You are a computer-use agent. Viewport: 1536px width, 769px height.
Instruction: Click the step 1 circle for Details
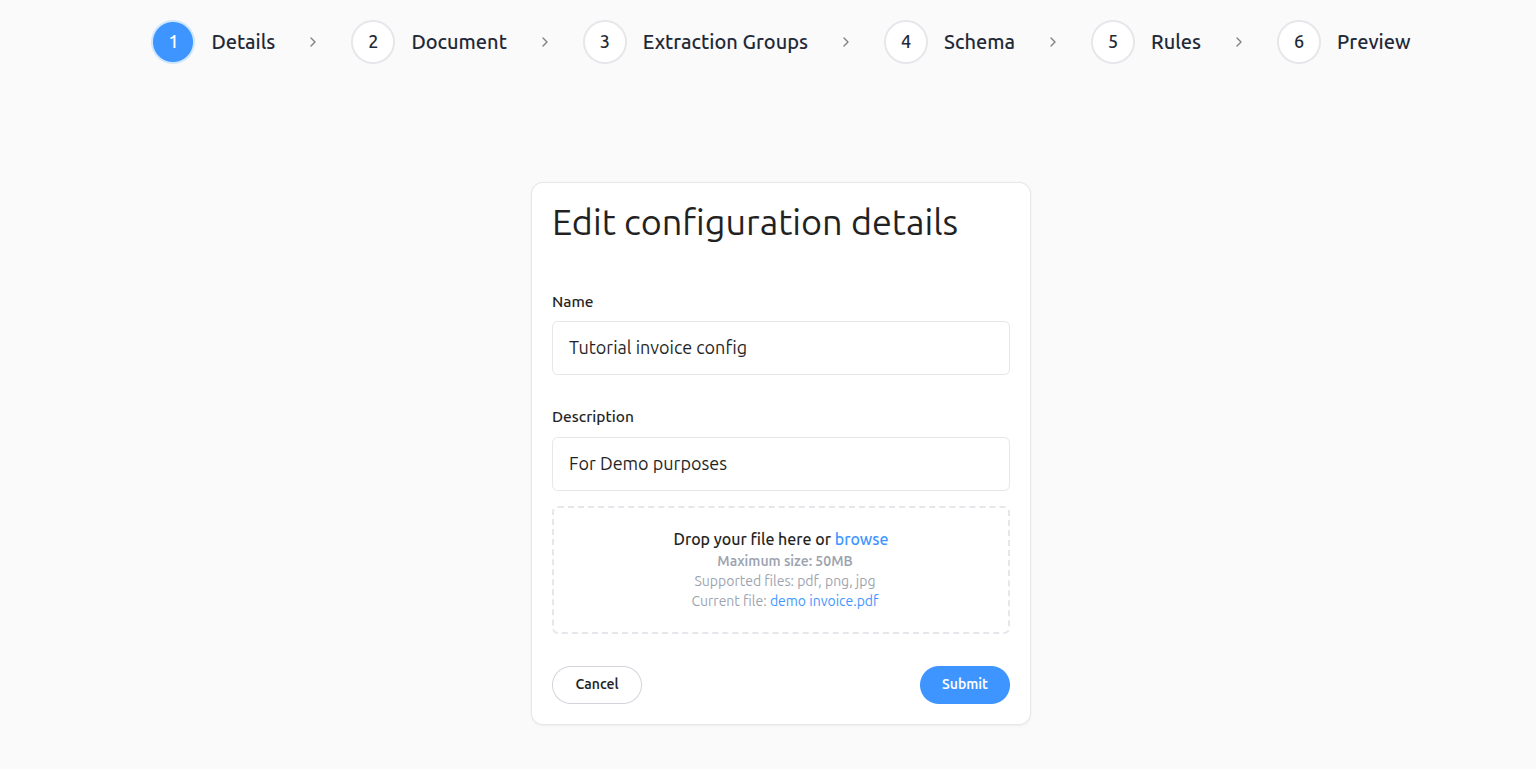point(173,42)
